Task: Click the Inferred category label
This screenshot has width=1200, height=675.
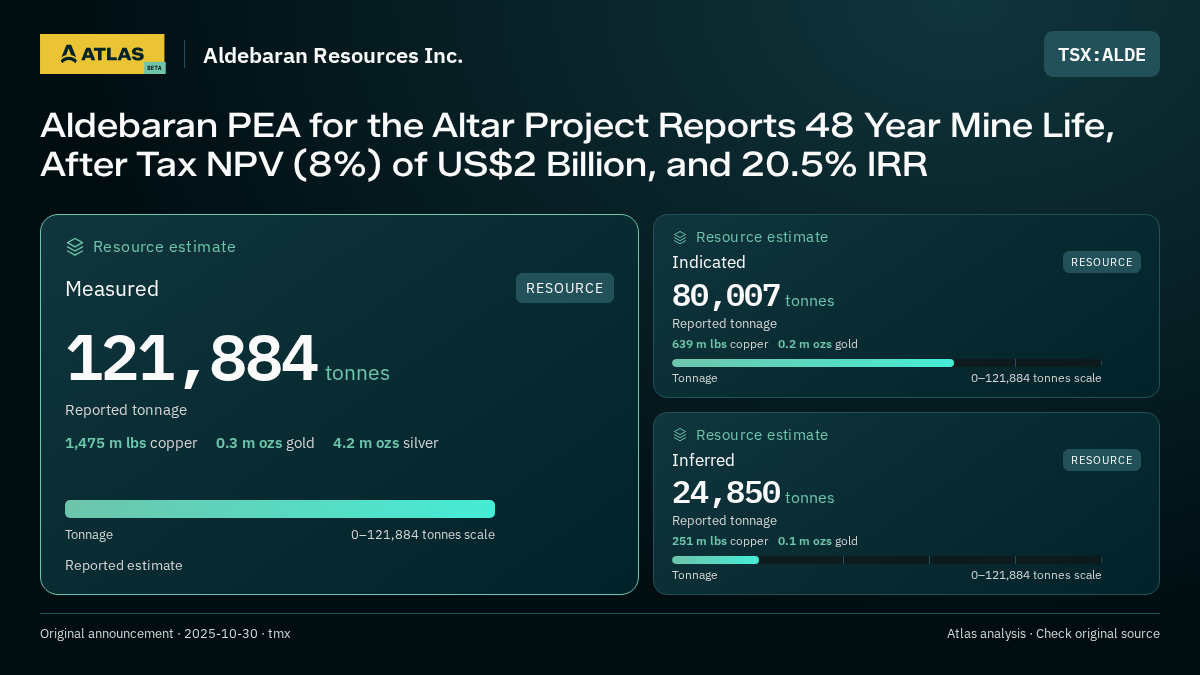Action: pyautogui.click(x=703, y=460)
